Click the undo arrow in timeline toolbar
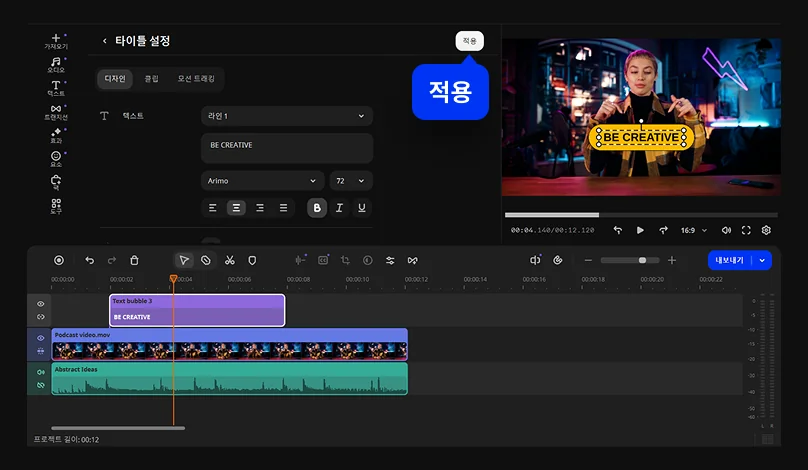 point(90,260)
